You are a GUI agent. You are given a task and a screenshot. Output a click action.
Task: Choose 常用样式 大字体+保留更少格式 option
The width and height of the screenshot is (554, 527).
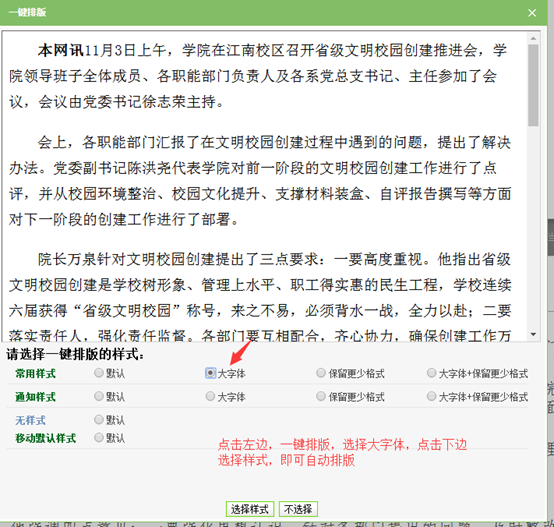(x=431, y=373)
